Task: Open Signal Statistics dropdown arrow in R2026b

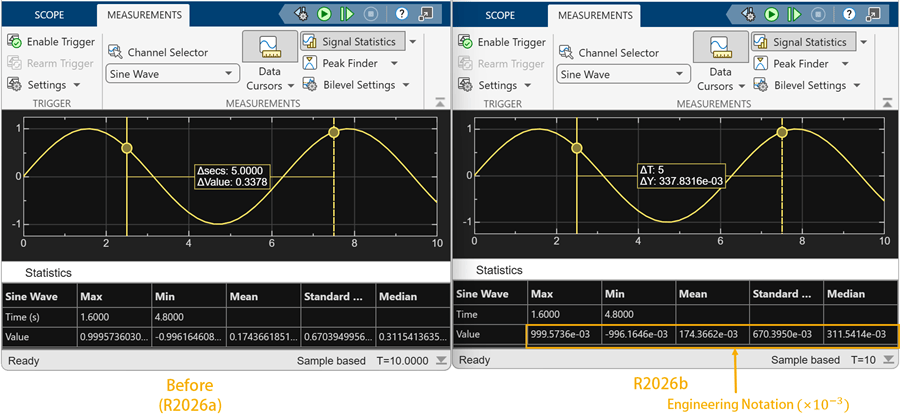Action: [x=863, y=42]
